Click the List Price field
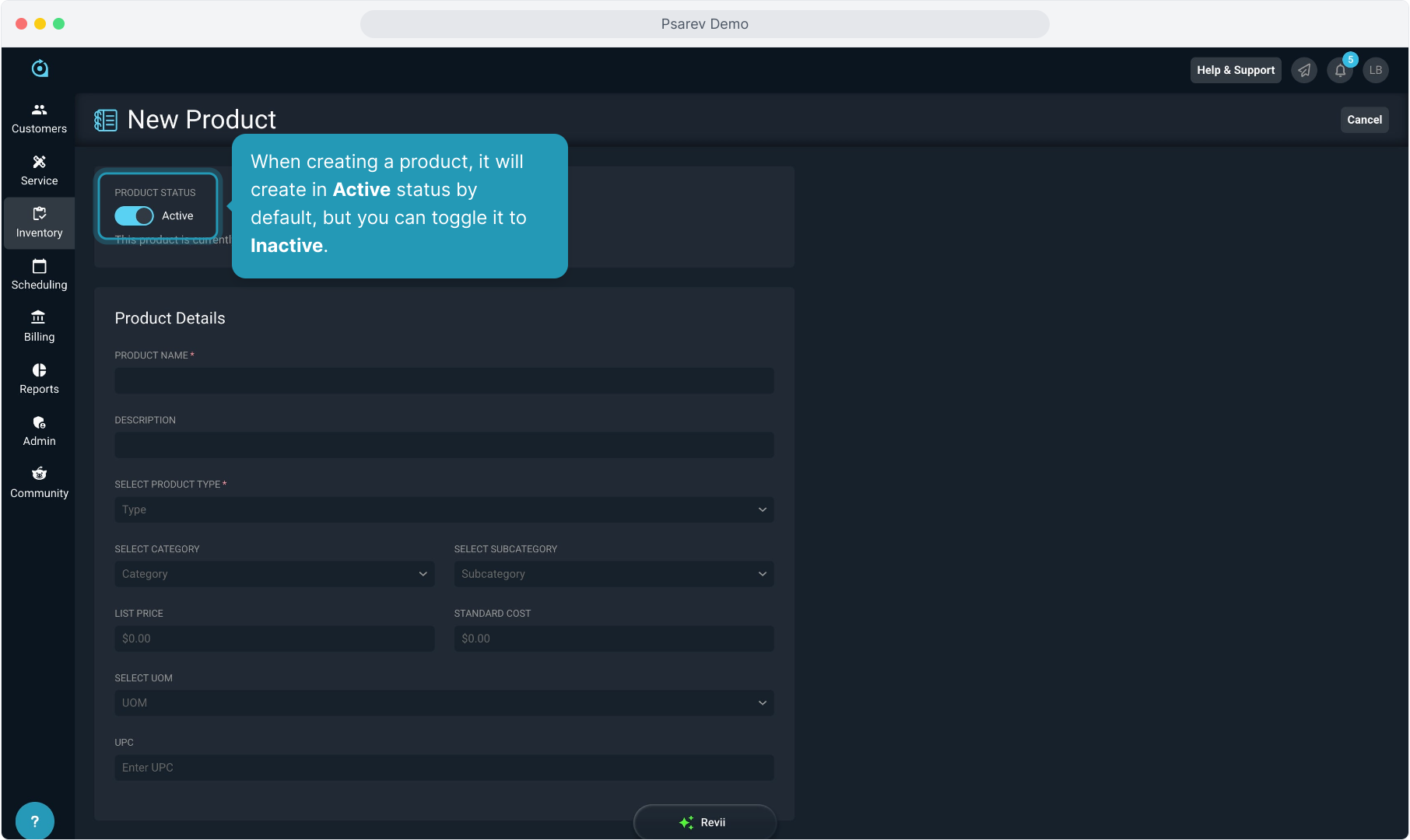 (x=275, y=639)
